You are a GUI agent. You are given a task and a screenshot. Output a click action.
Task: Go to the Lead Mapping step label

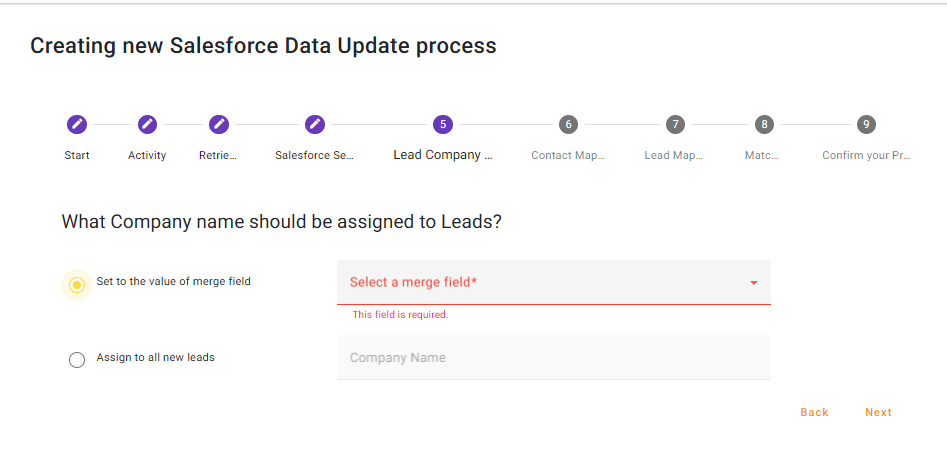tap(674, 156)
